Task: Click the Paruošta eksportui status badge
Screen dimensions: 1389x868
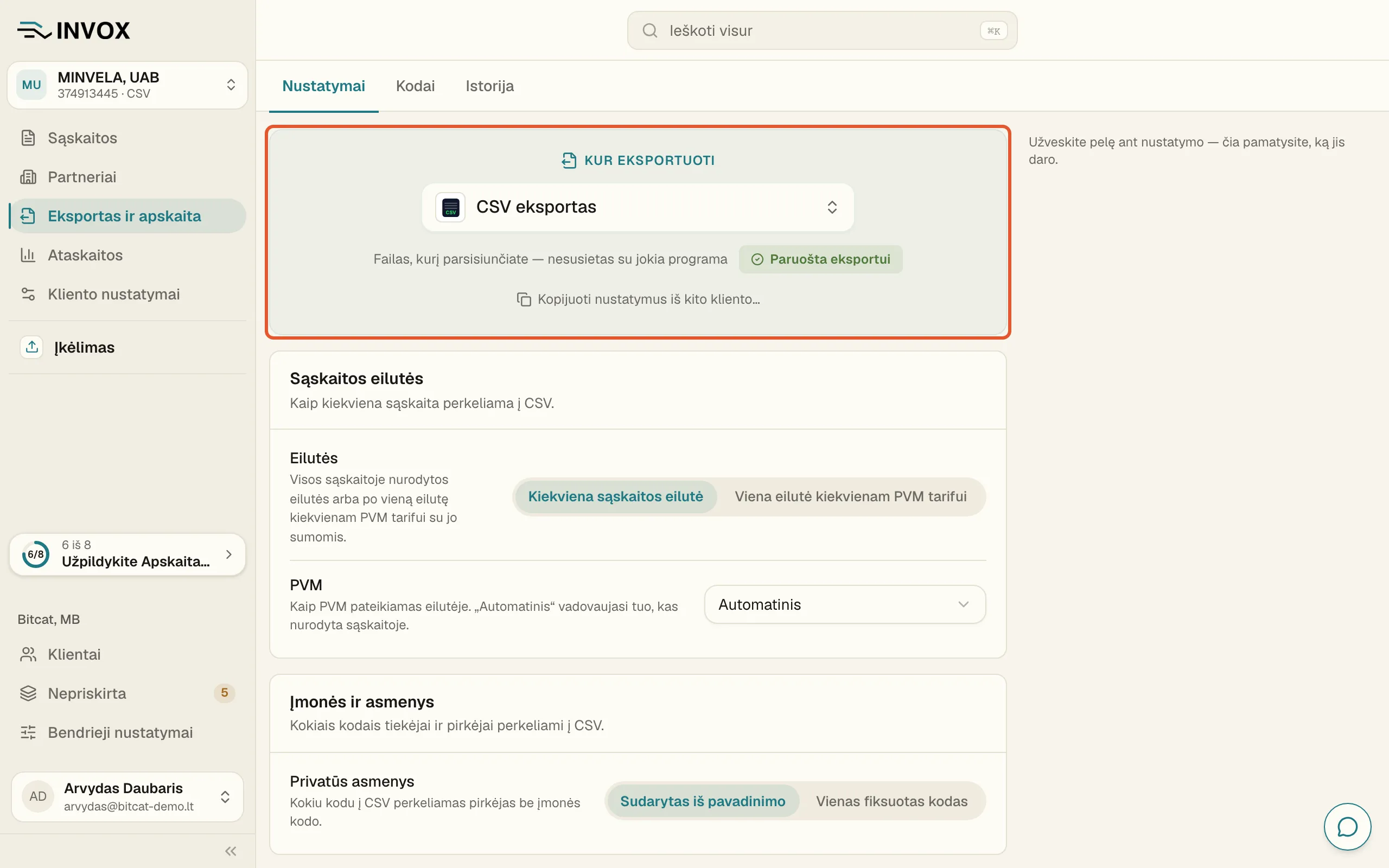Action: pos(821,259)
